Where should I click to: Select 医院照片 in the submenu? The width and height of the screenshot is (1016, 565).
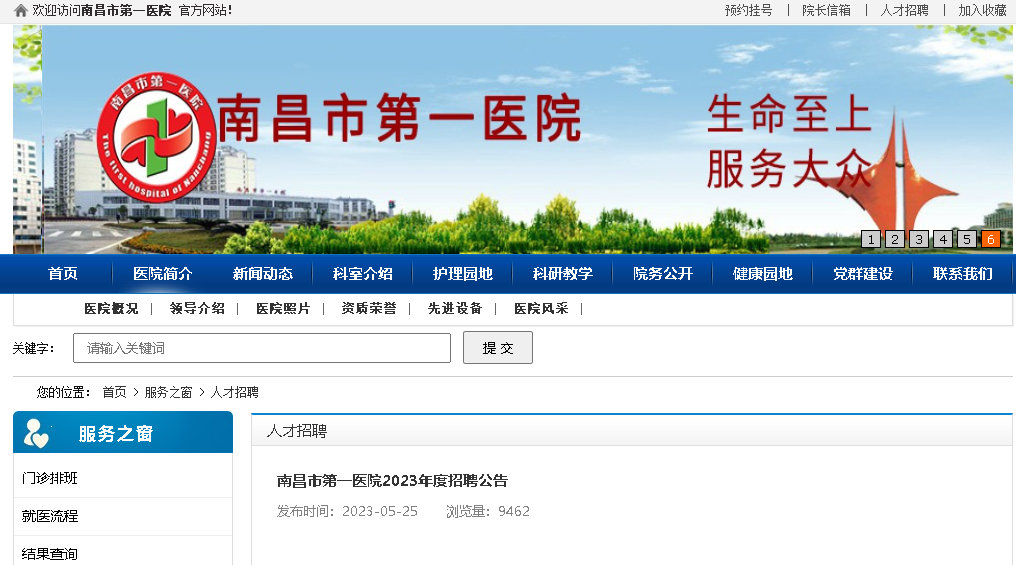pos(283,308)
